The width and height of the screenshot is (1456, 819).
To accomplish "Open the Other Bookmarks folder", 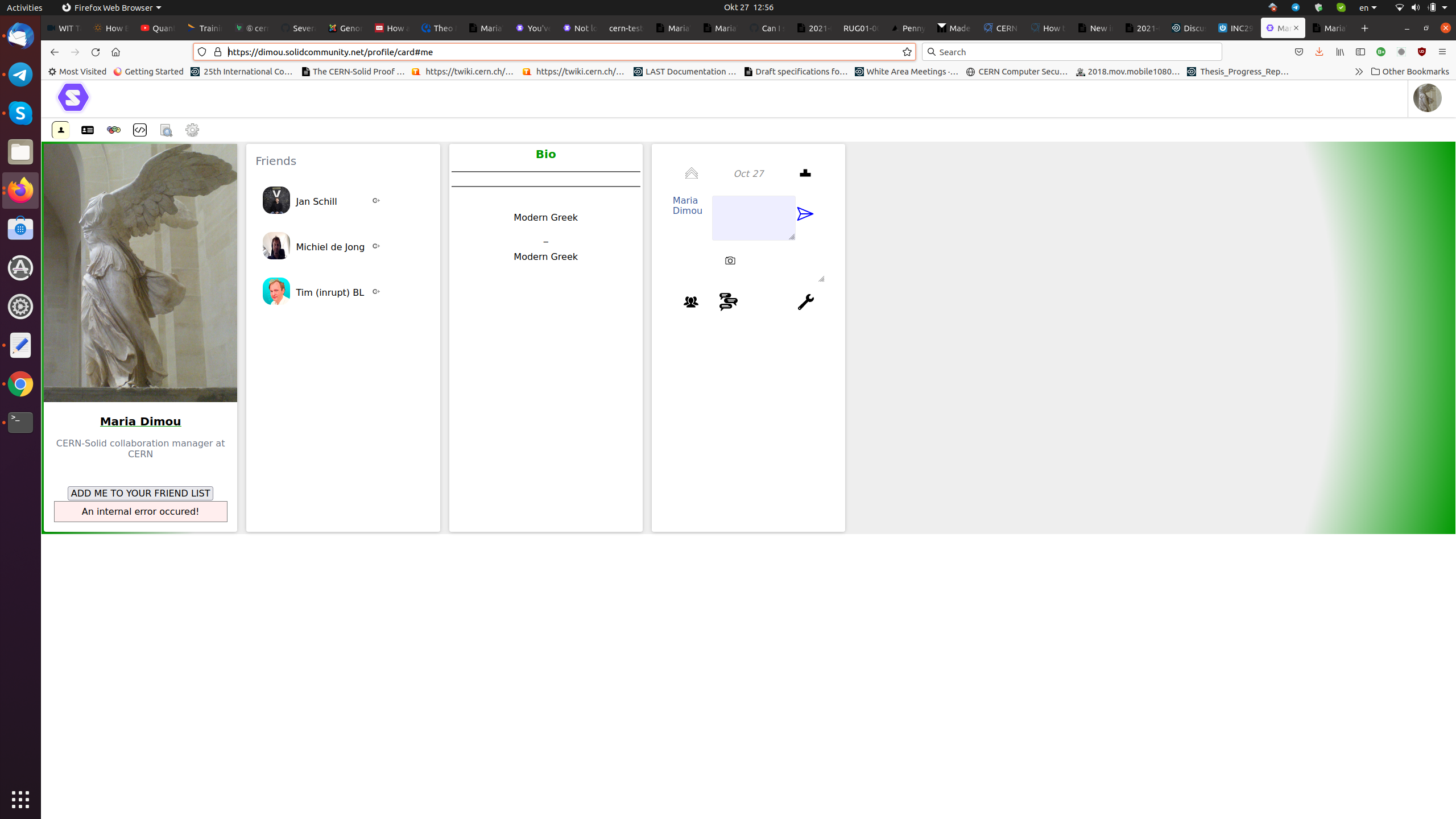I will click(x=1410, y=72).
